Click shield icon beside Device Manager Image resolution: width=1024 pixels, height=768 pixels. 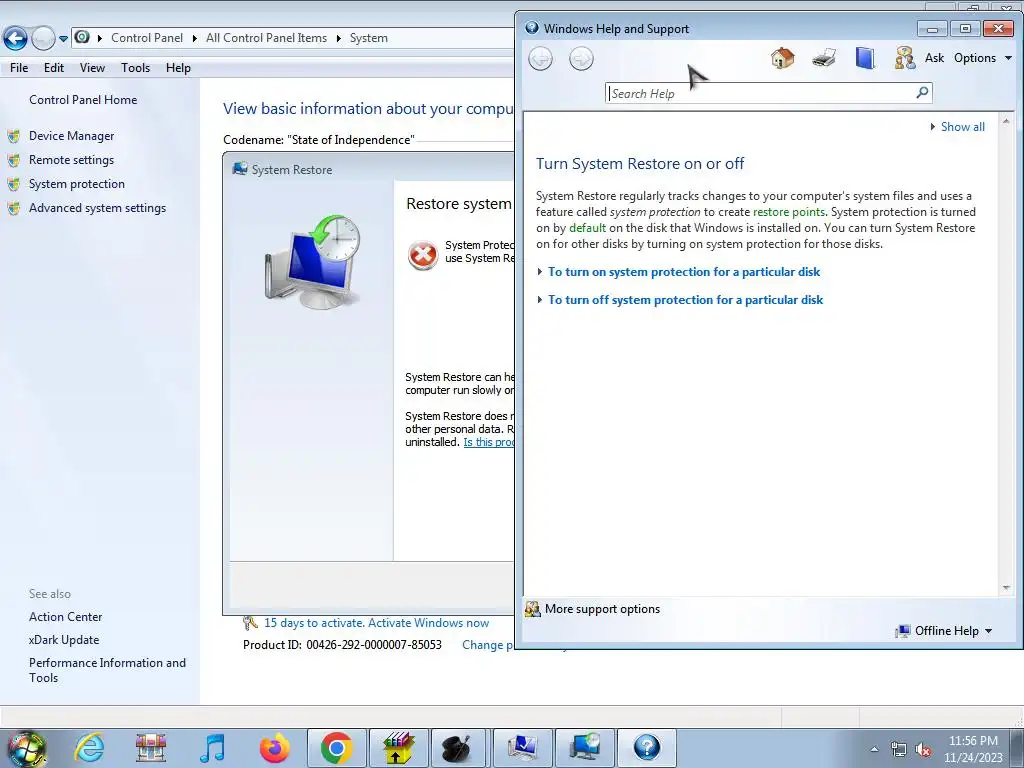click(14, 136)
